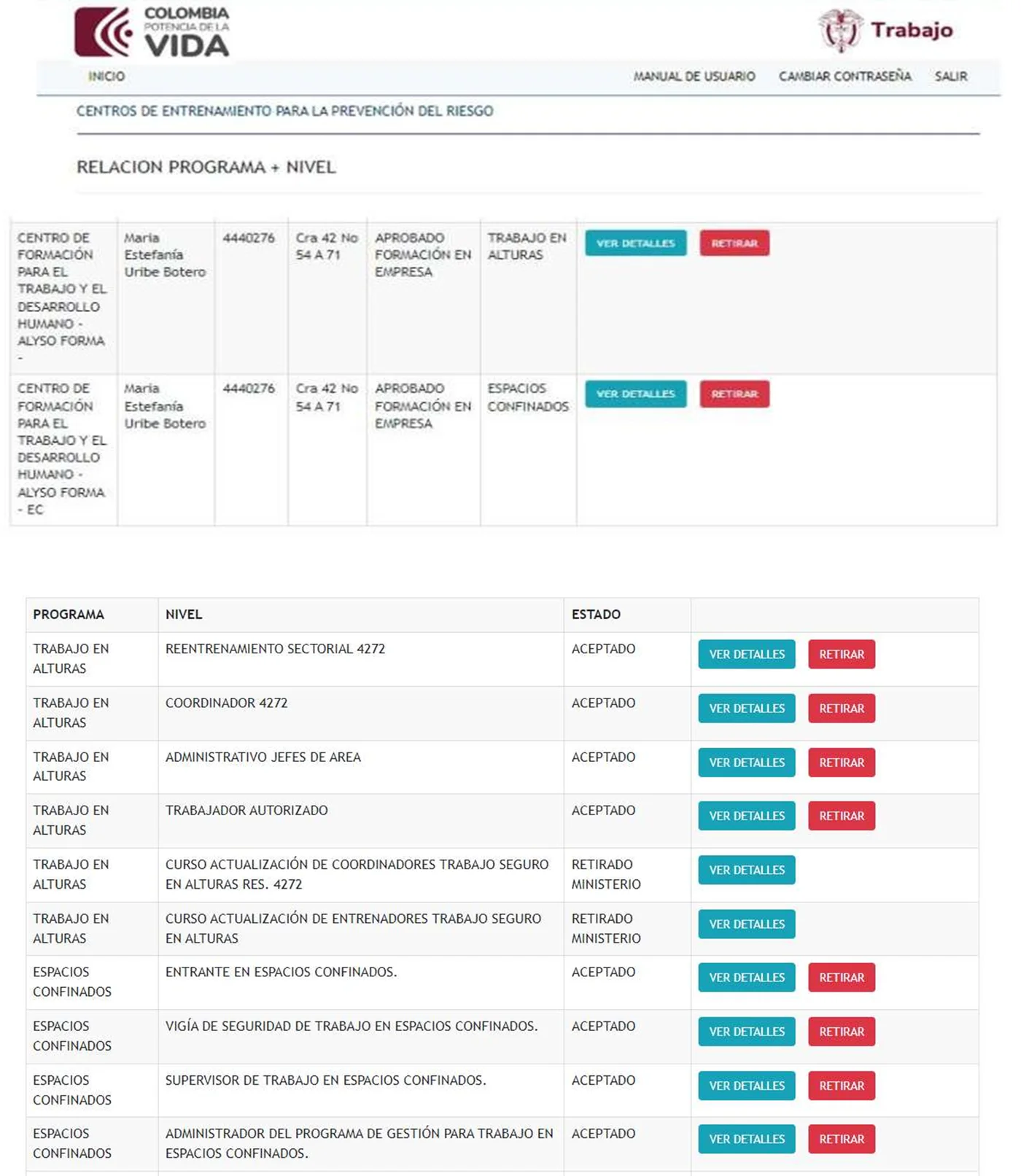Retire the TRABAJO EN ALTURAS center row
The image size is (1021, 1176).
[734, 243]
